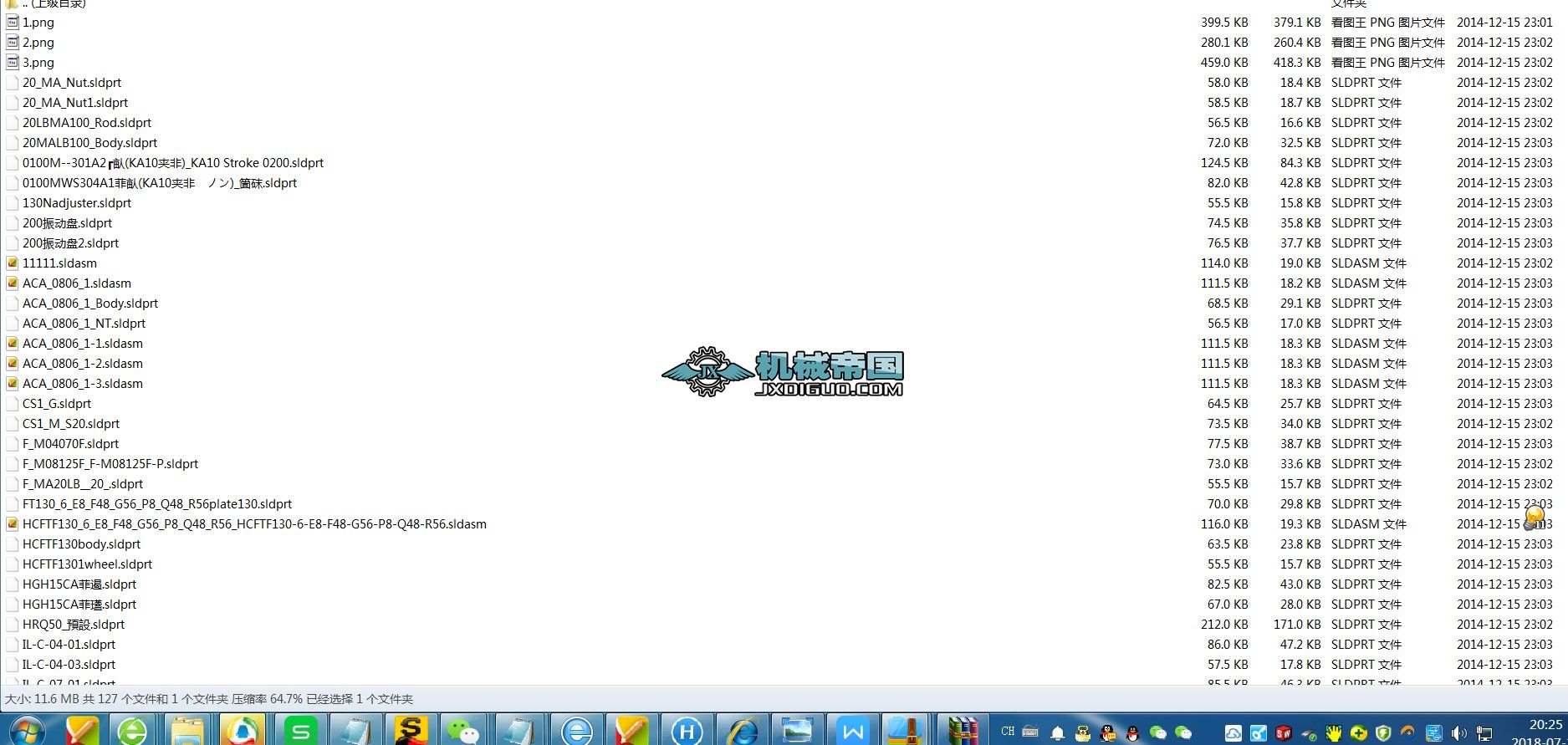This screenshot has height=745, width=1568.
Task: Click the network connection tray icon
Action: click(x=1484, y=733)
